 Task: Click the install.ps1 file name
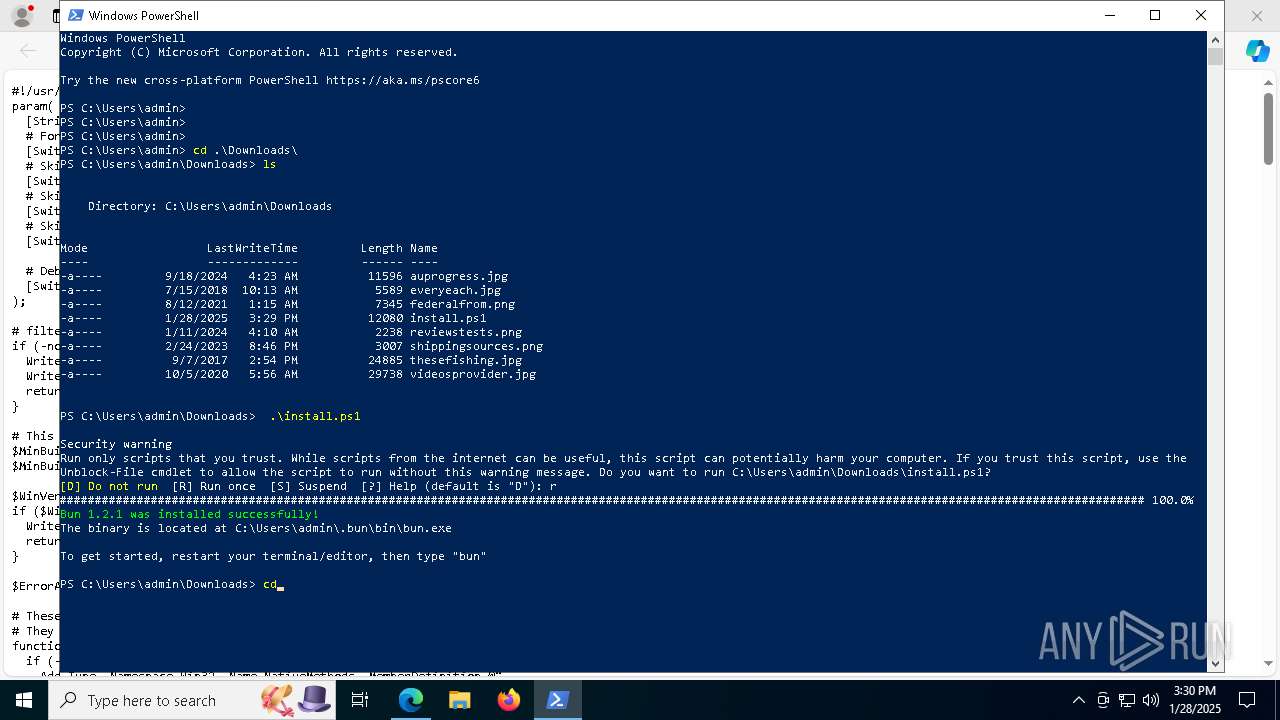[448, 318]
